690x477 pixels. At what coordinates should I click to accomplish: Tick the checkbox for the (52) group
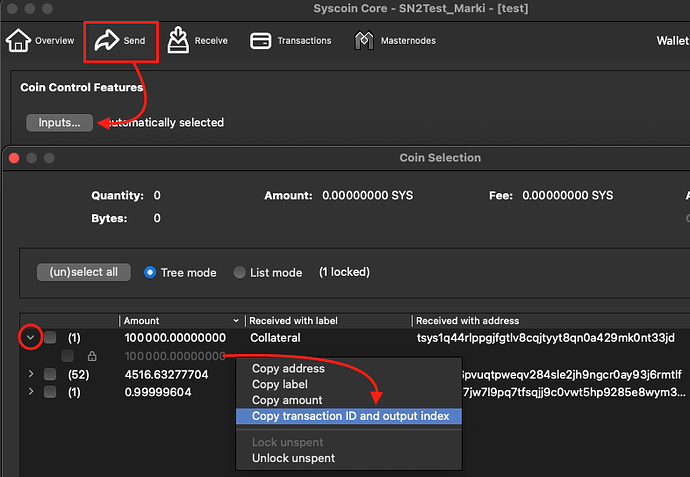click(x=50, y=375)
